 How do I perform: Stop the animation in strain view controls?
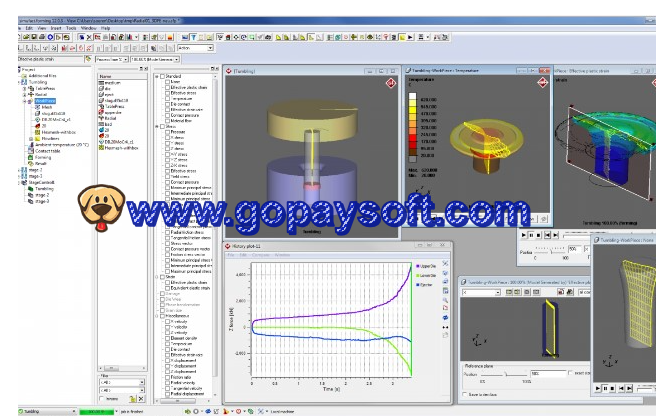point(539,235)
